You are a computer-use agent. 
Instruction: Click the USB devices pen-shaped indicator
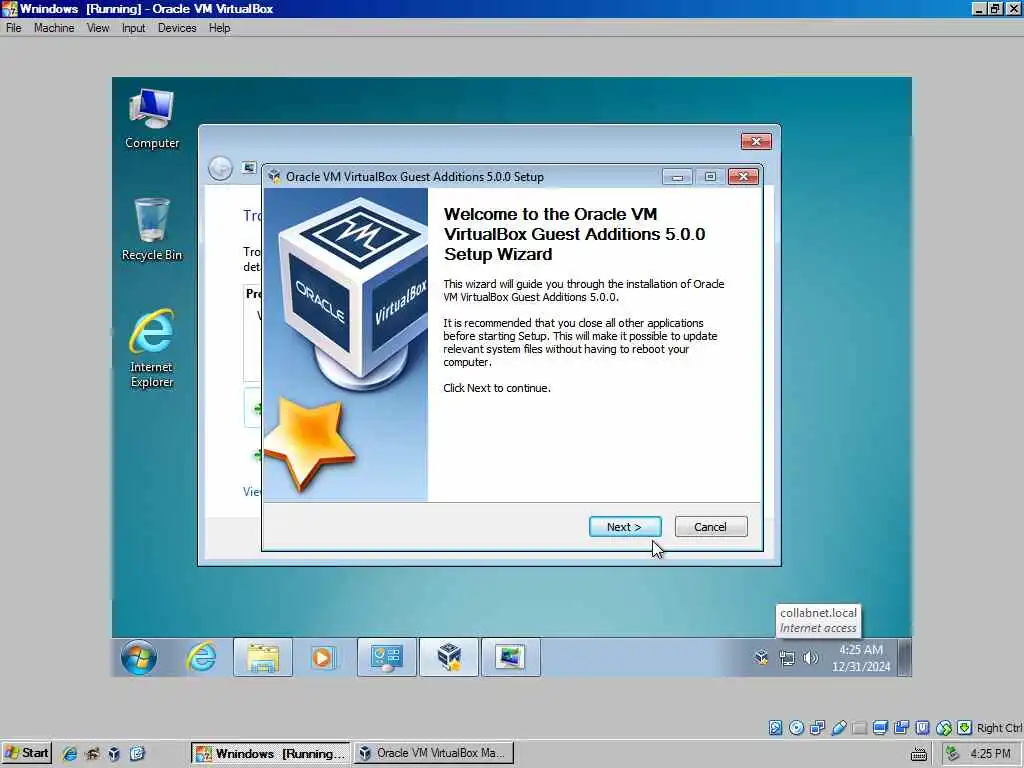tap(839, 728)
